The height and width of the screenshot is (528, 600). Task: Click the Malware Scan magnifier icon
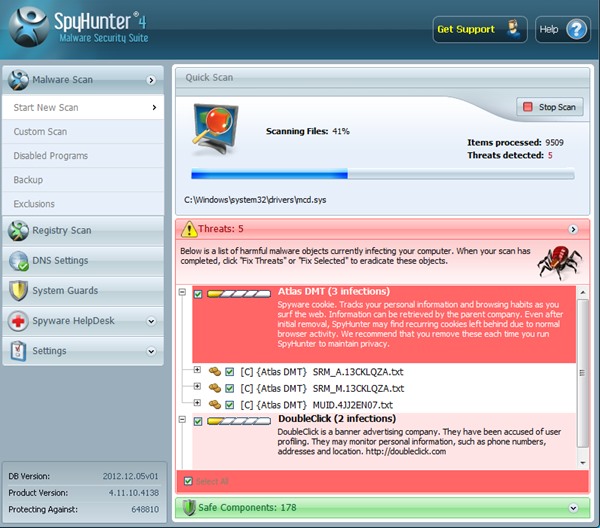(18, 79)
